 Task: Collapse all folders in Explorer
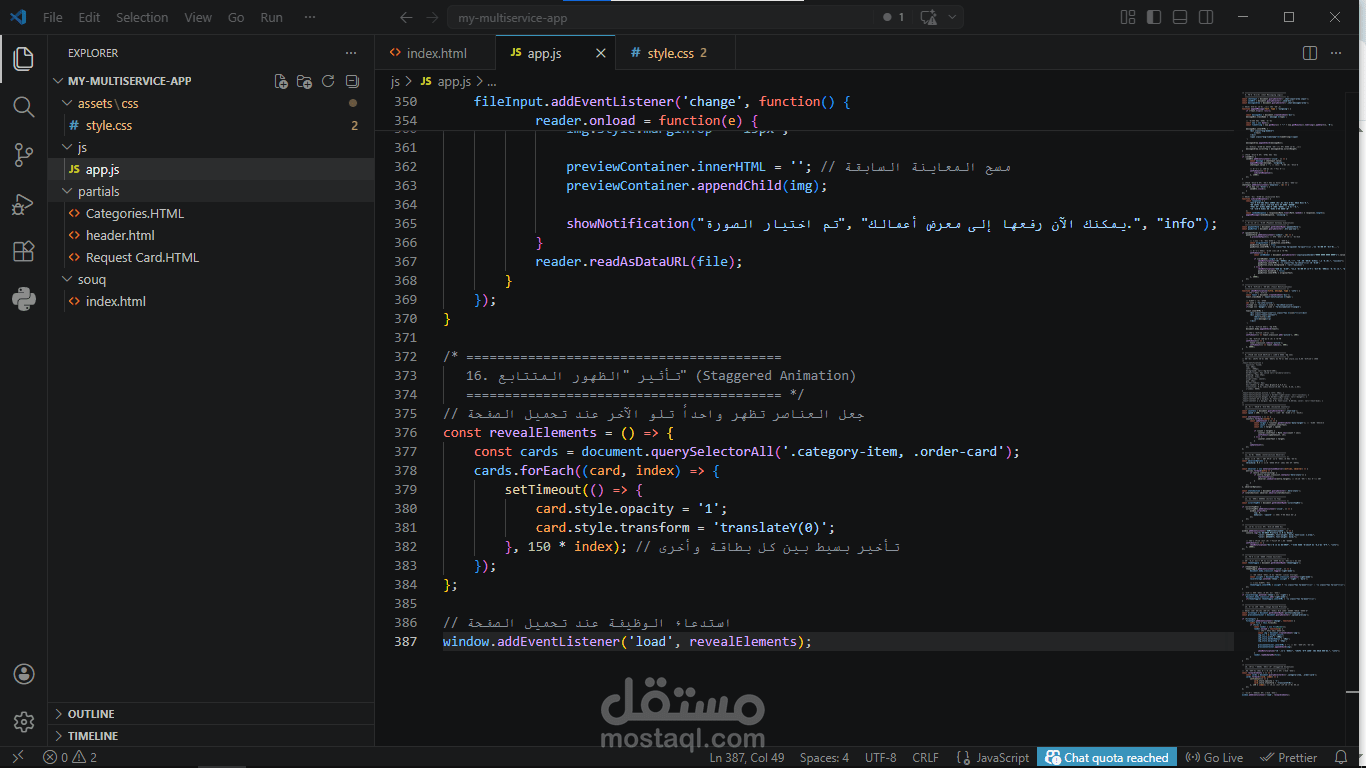click(352, 81)
